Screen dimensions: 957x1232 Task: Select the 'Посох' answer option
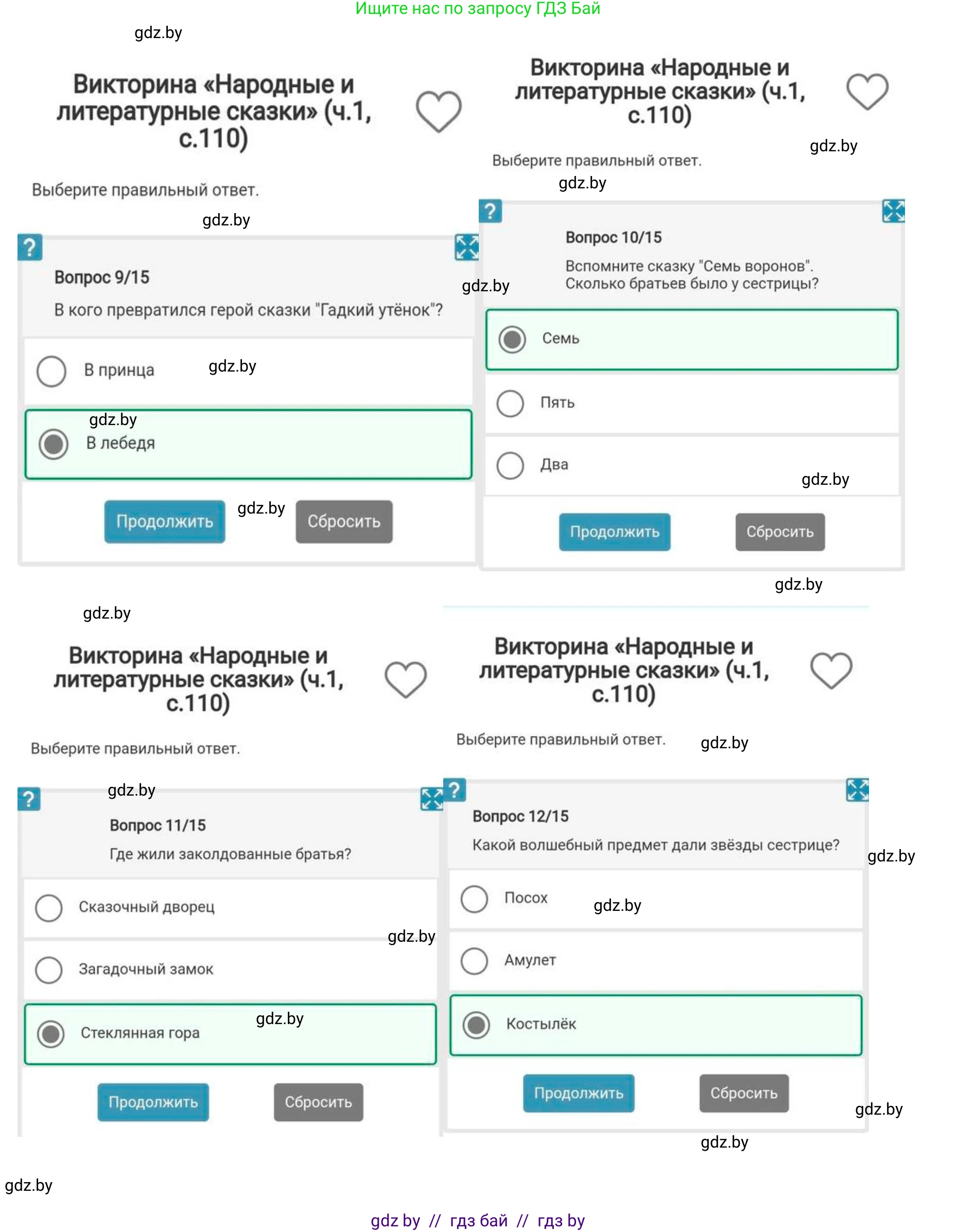click(x=474, y=899)
